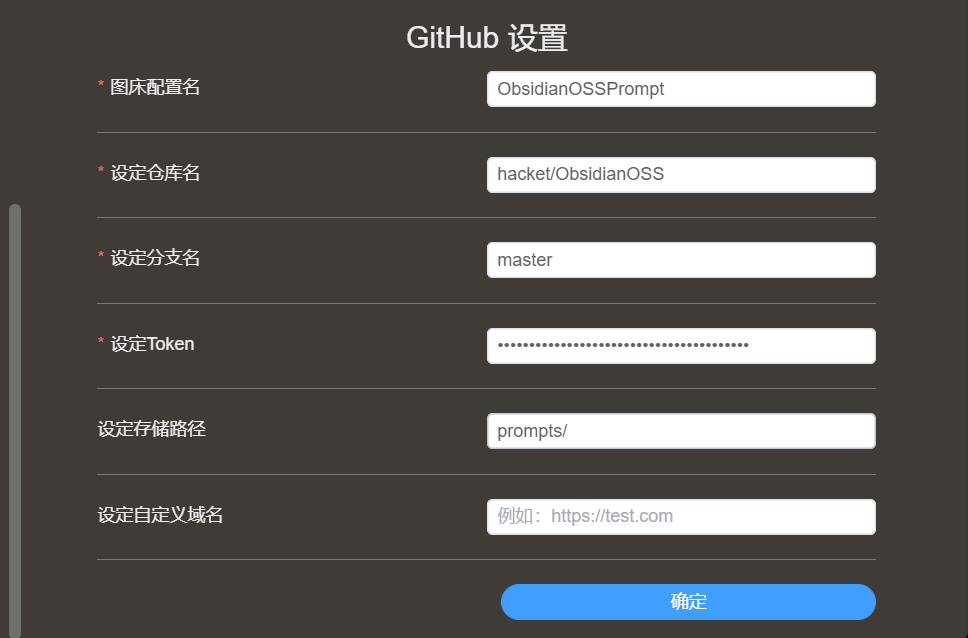This screenshot has width=968, height=638.
Task: Focus the 设定存储路径 field containing prompts/
Action: [681, 431]
